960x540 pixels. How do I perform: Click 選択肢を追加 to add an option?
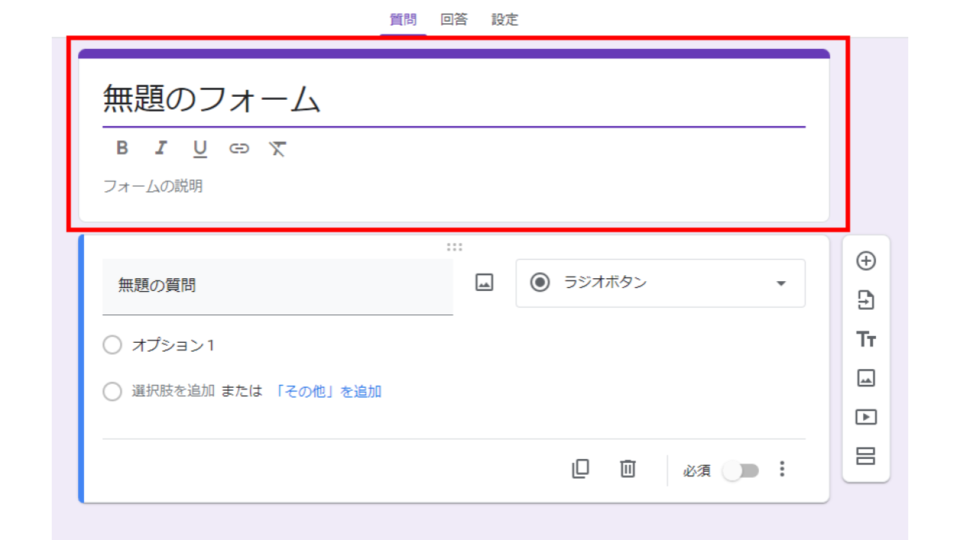pos(173,391)
